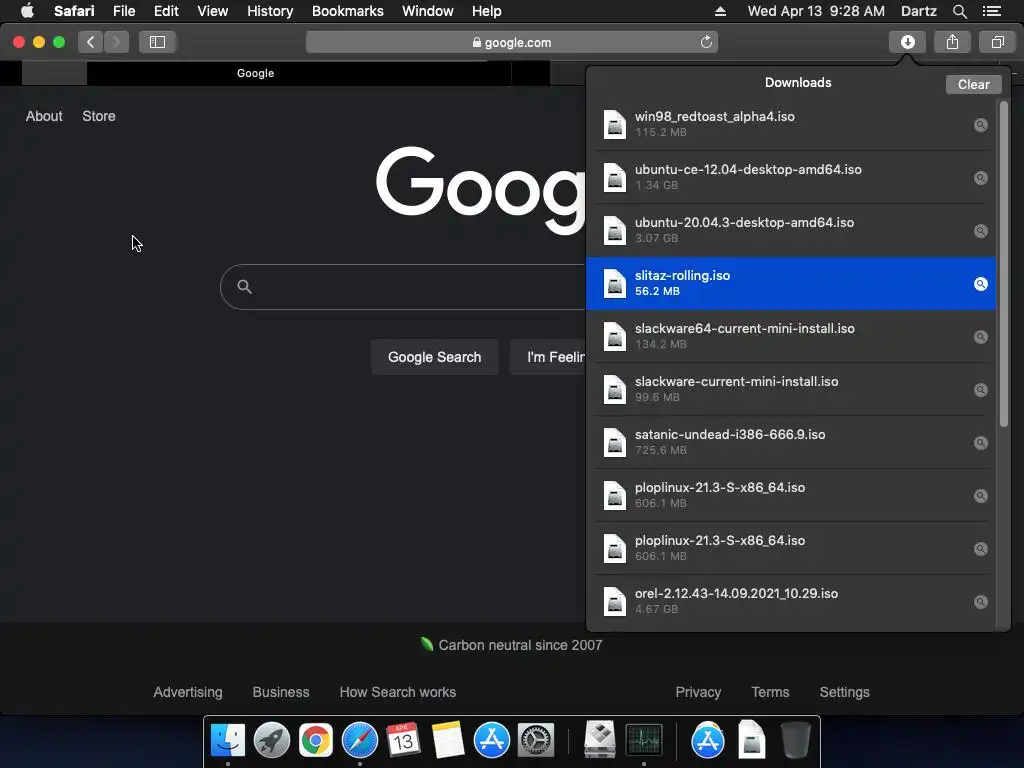Toggle the Safari sidebar icon
1024x768 pixels.
coord(157,42)
